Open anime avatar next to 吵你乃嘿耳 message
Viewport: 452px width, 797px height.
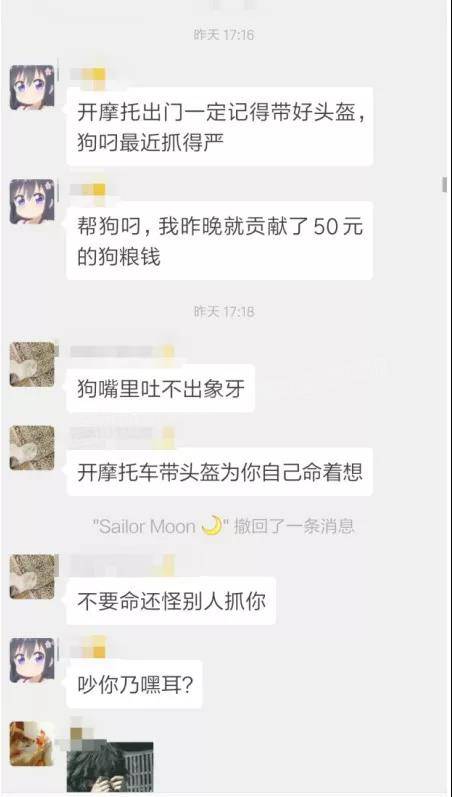(x=32, y=660)
